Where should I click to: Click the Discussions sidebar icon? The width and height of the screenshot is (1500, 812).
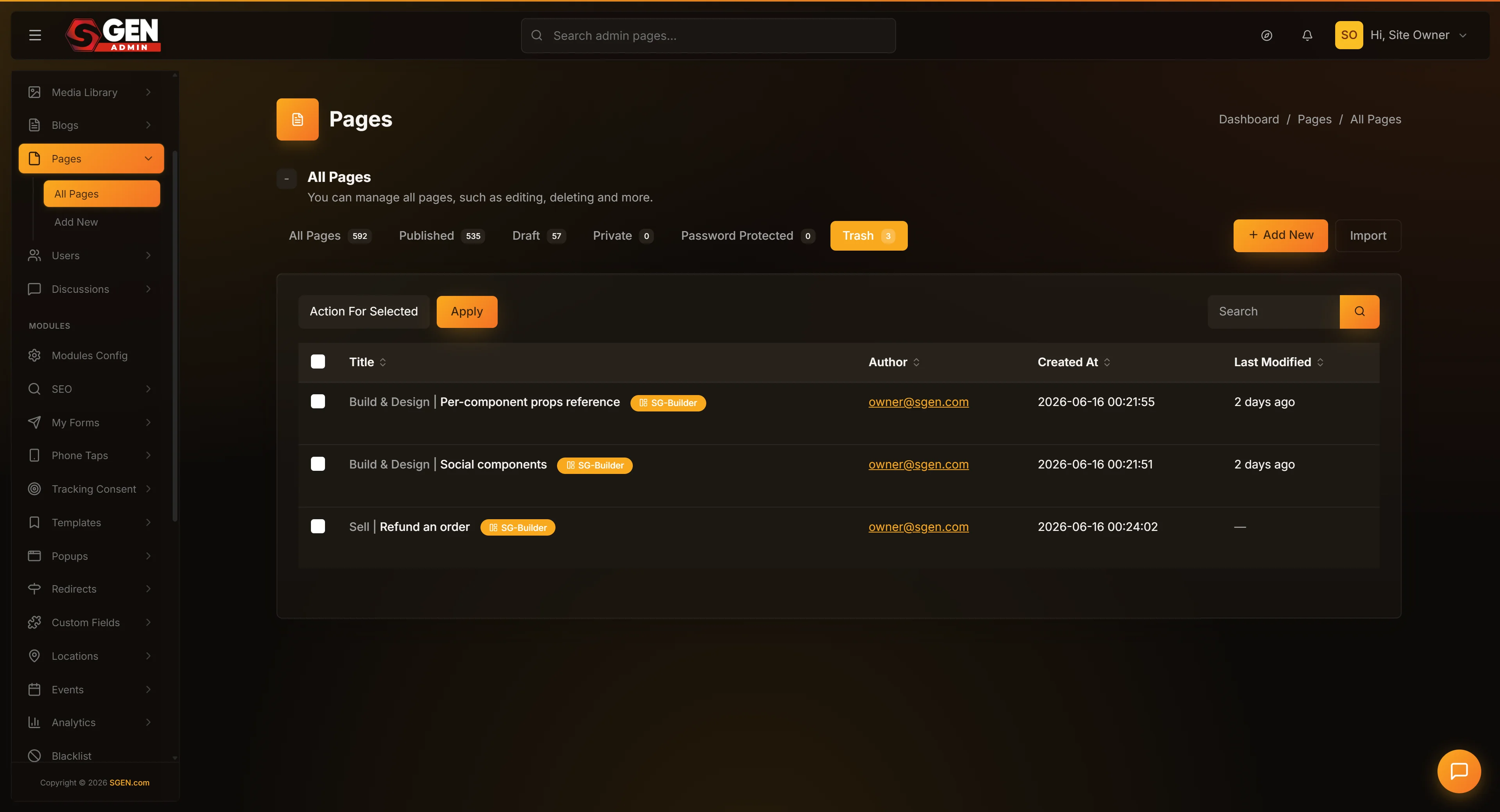point(34,289)
